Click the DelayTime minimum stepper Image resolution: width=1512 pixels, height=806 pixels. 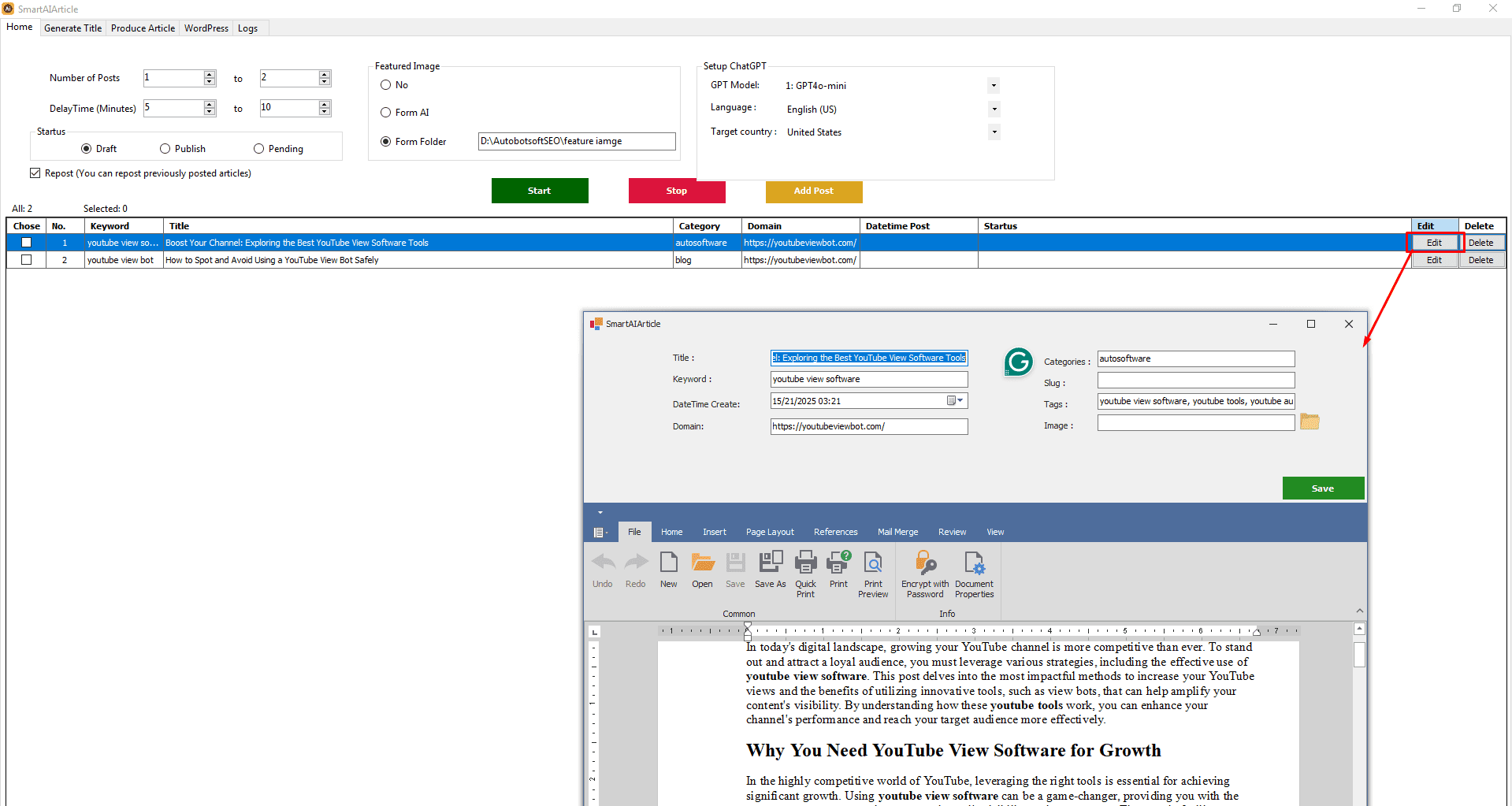click(210, 108)
